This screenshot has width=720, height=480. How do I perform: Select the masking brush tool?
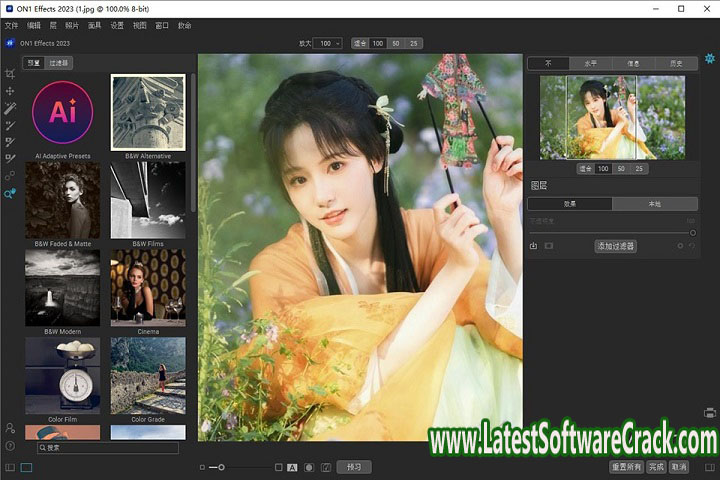[x=10, y=125]
